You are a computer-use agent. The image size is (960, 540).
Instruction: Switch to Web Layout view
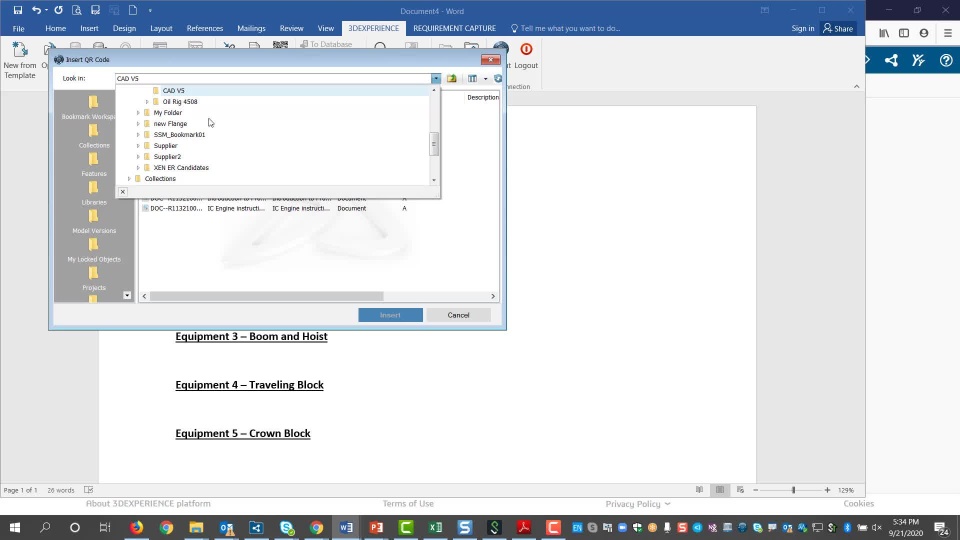coord(740,490)
